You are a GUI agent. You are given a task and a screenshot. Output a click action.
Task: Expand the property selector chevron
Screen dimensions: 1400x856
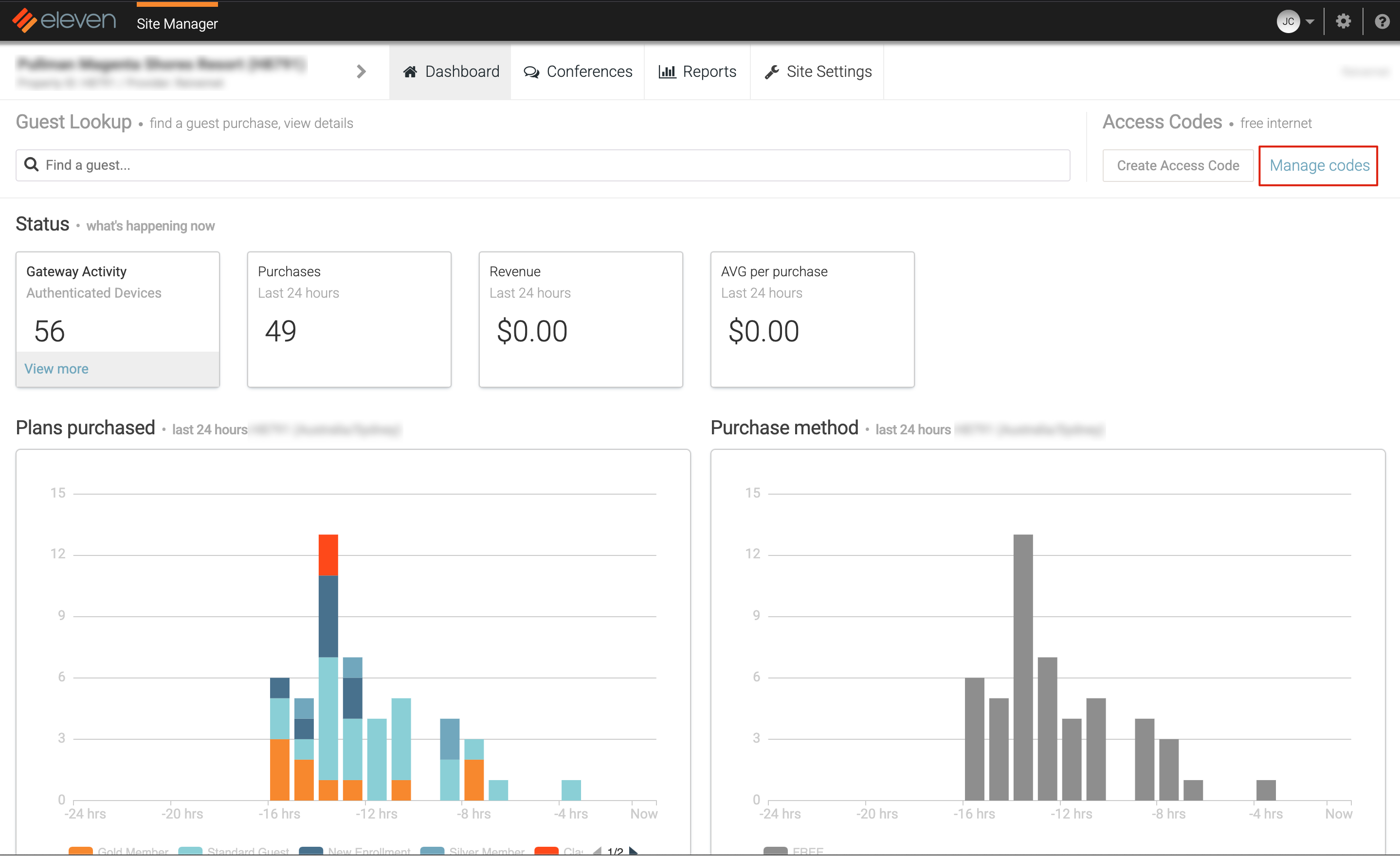[361, 71]
